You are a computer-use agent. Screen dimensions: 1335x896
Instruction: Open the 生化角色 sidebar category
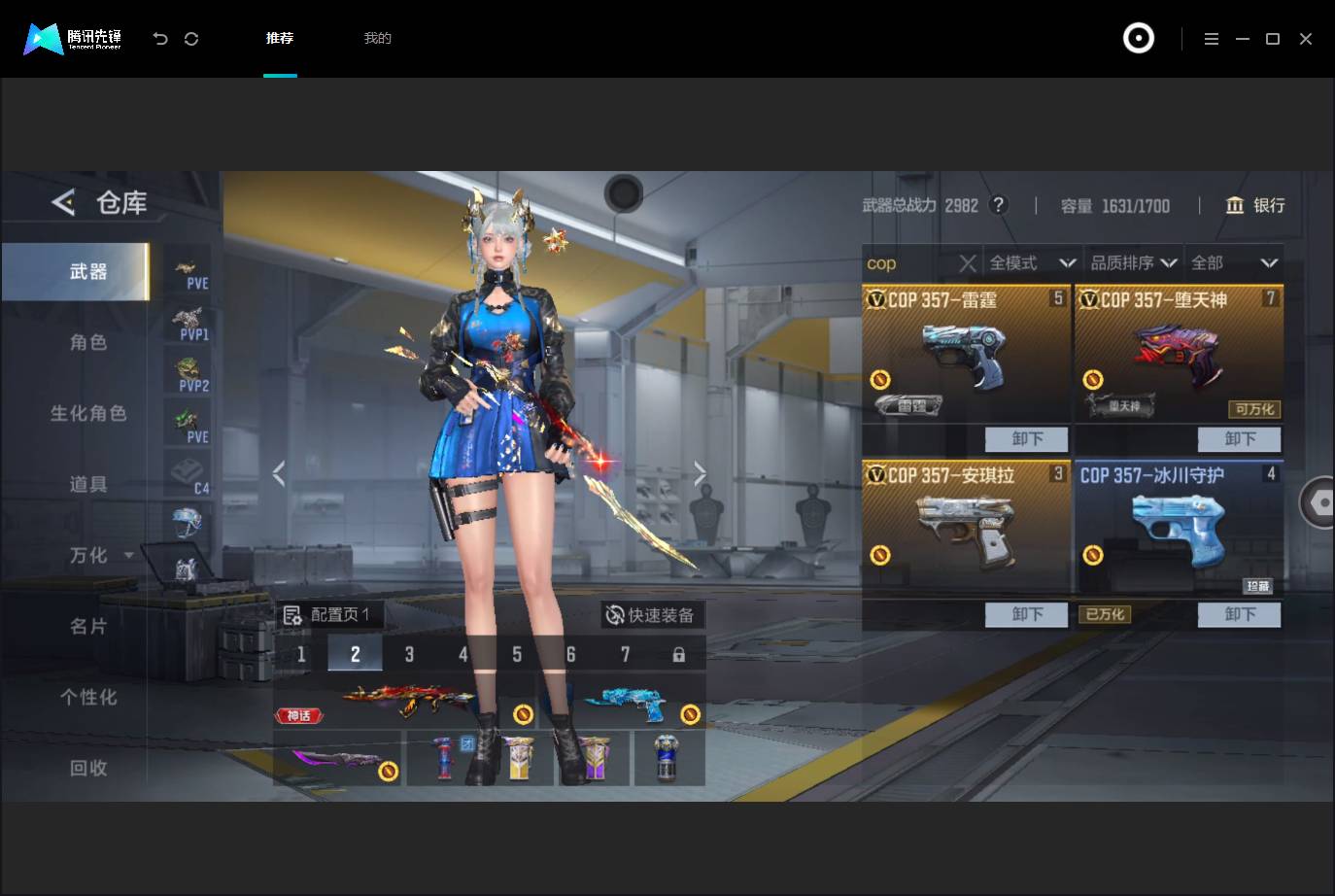point(87,413)
